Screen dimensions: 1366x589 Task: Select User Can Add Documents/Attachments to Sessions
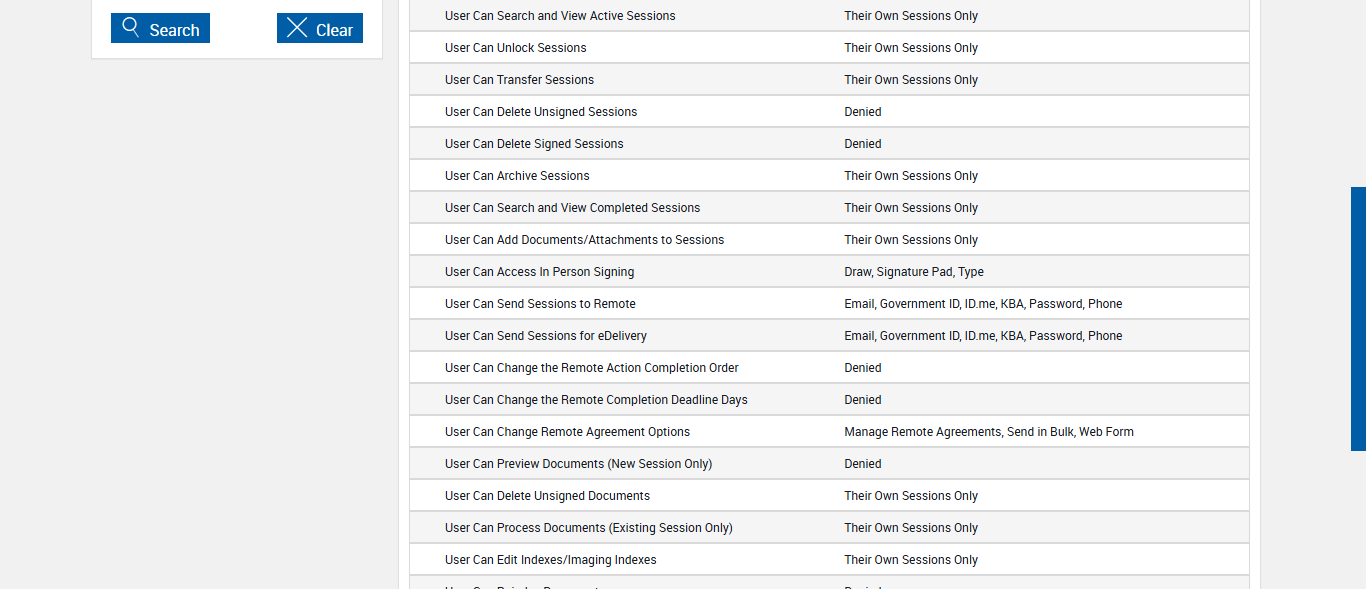coord(584,240)
